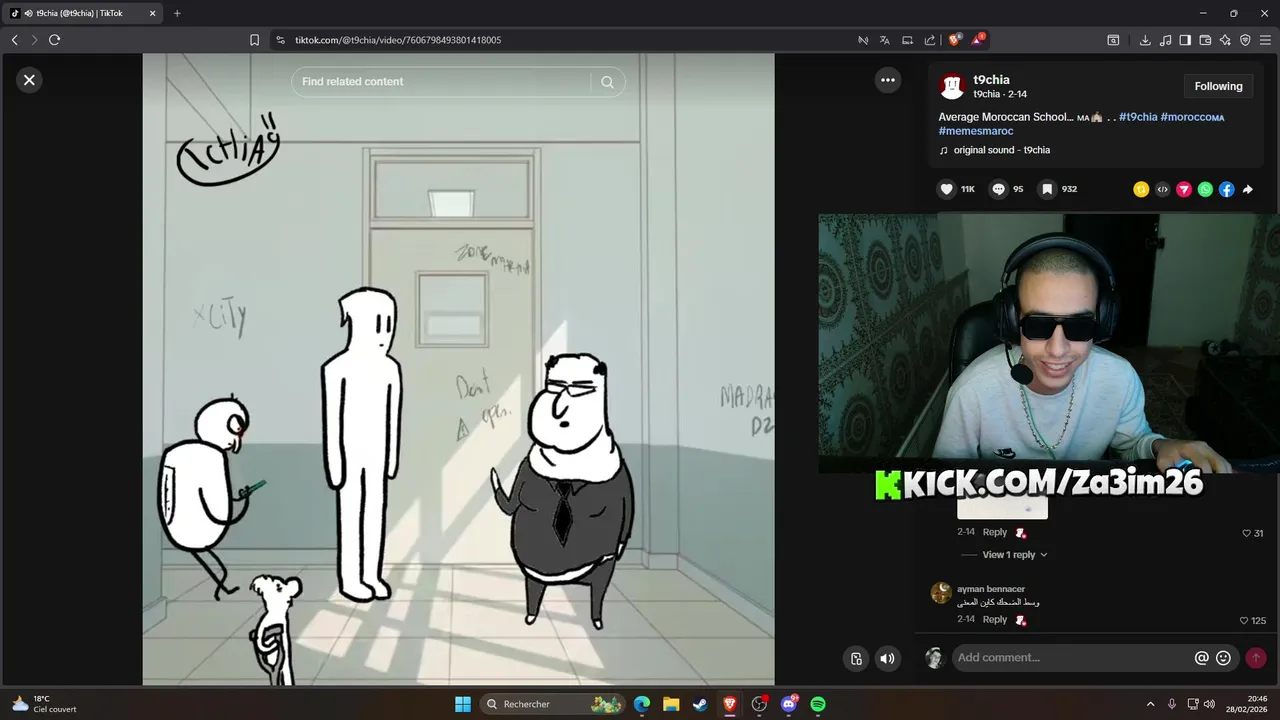Image resolution: width=1280 pixels, height=720 pixels.
Task: Click the tiktok.com address bar URL
Action: click(398, 40)
